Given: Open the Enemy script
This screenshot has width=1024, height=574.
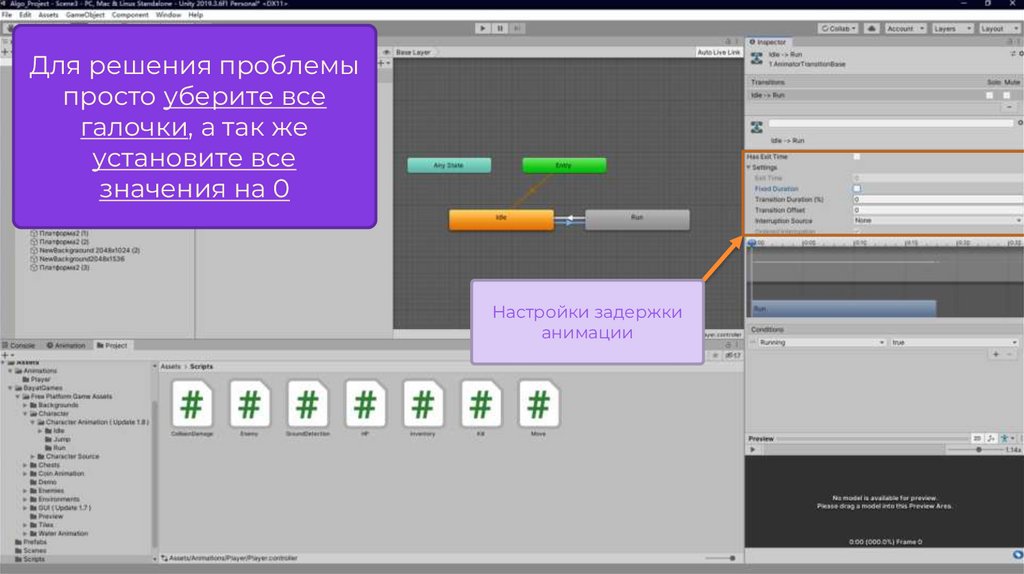Looking at the screenshot, I should 249,407.
